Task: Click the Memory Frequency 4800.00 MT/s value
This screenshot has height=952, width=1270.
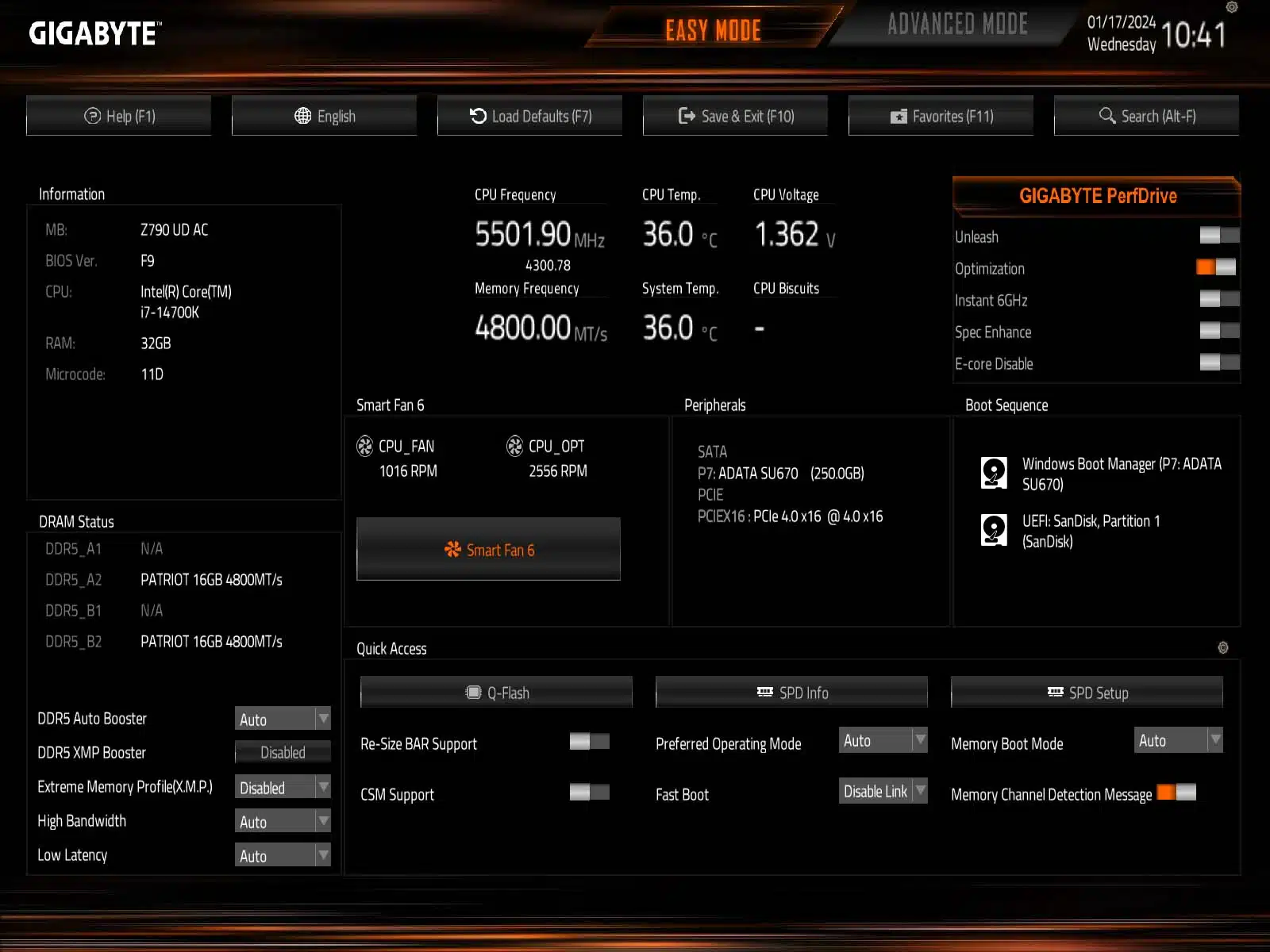Action: click(541, 328)
